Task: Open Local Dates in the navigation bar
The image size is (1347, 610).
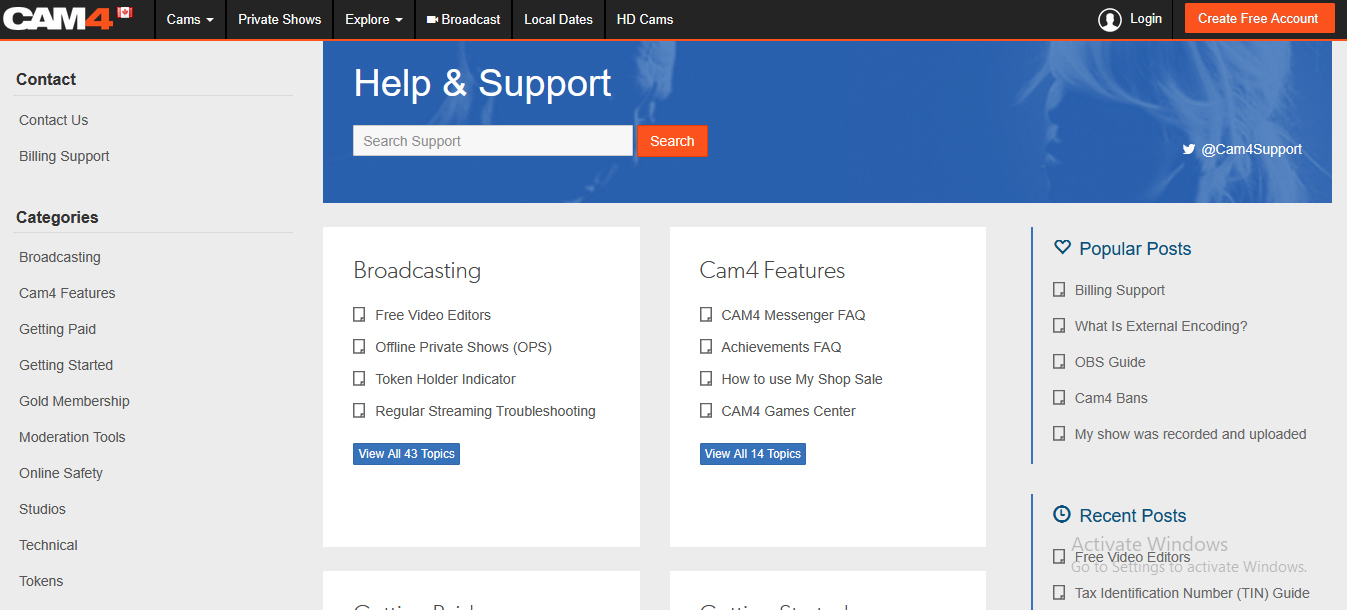Action: 558,19
